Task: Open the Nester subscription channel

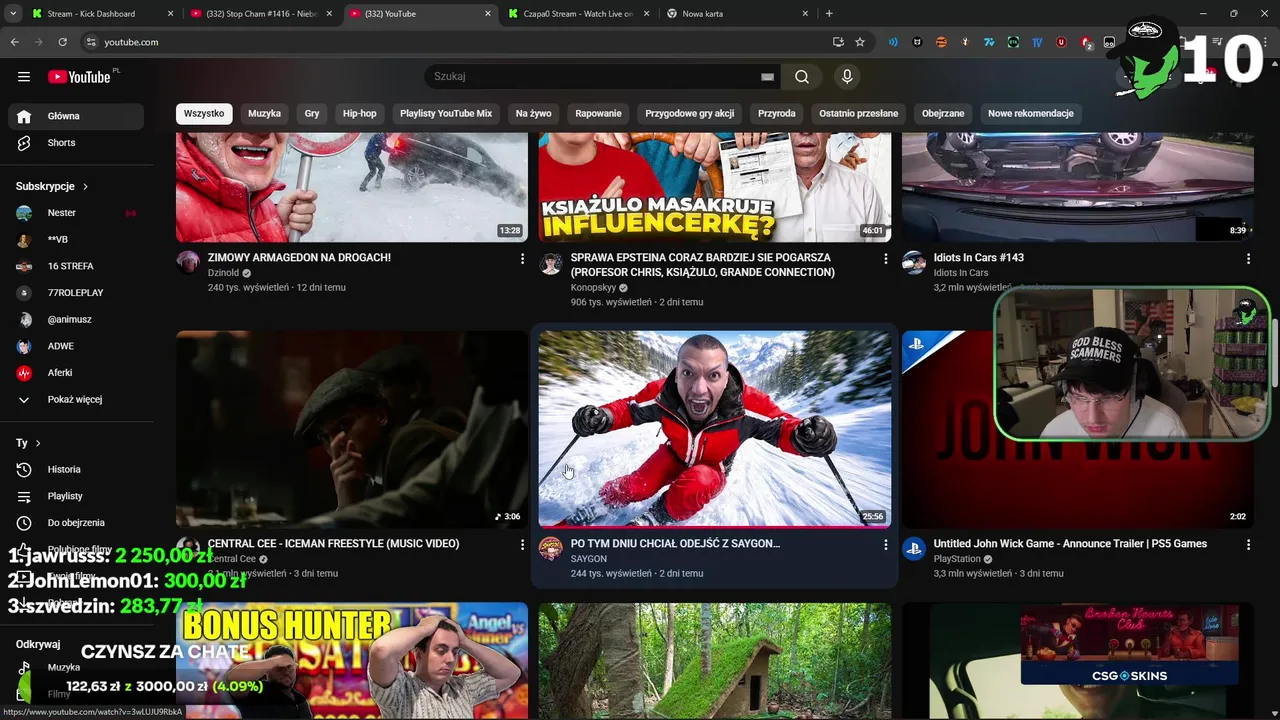Action: coord(76,213)
